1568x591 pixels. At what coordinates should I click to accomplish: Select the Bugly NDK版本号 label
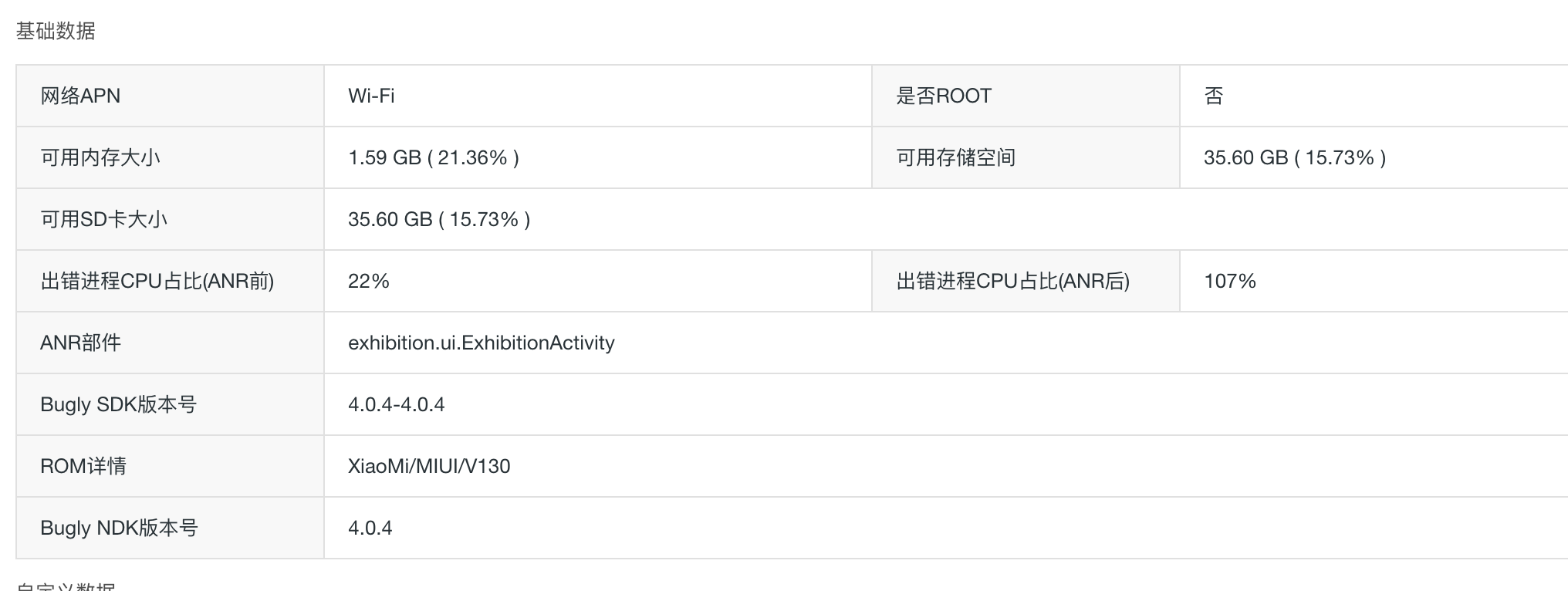click(x=120, y=528)
